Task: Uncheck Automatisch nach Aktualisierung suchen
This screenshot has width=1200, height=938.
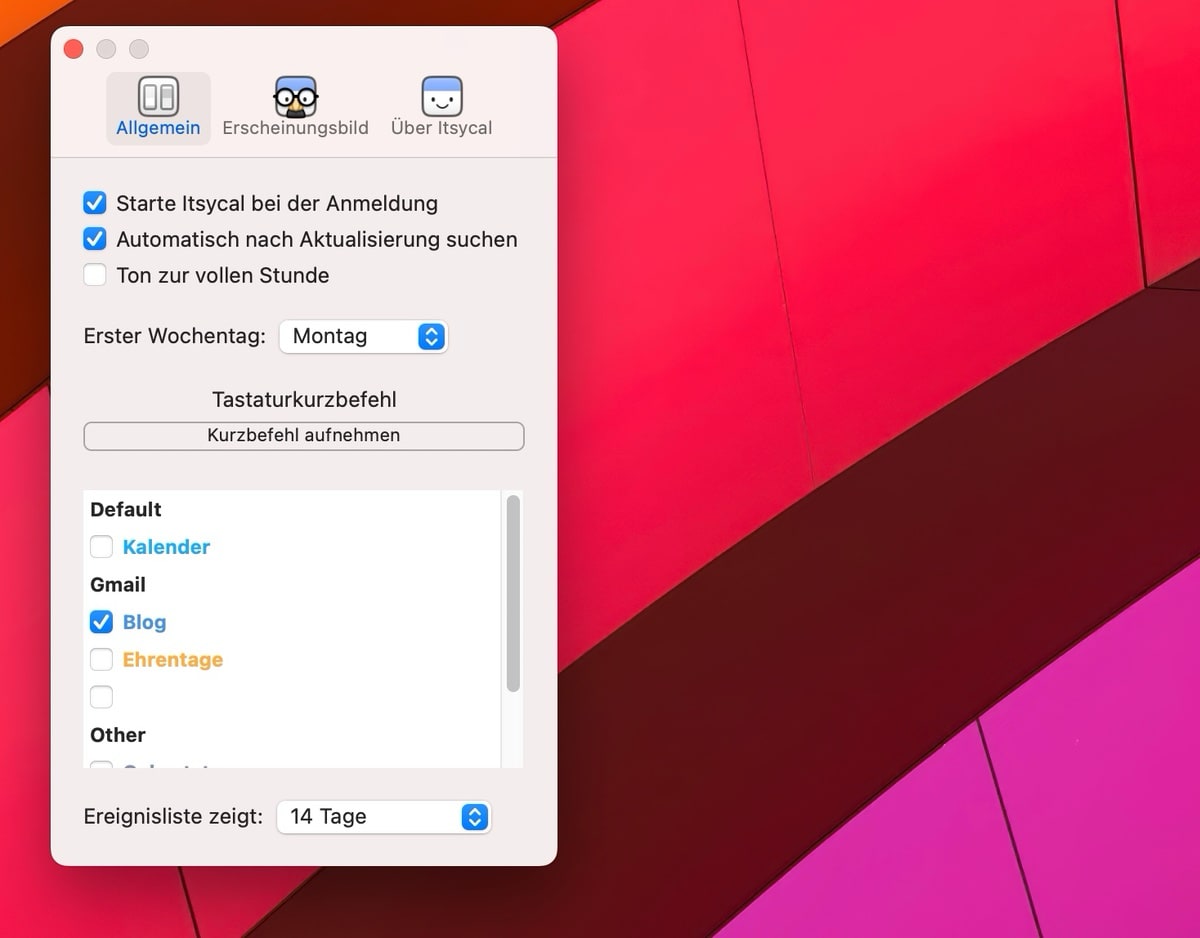Action: tap(95, 240)
